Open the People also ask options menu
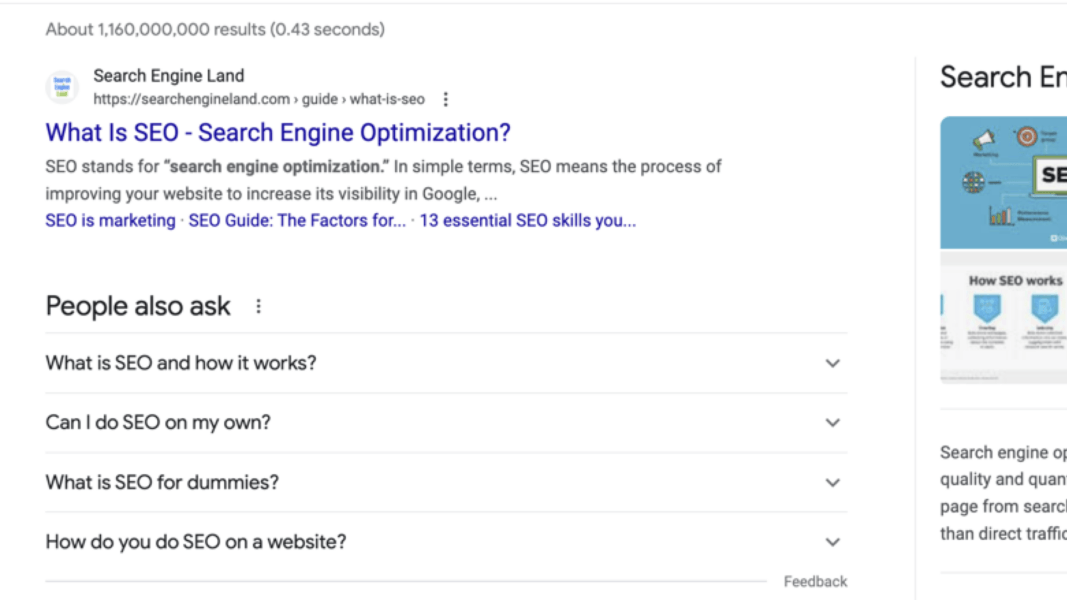The image size is (1067, 600). pyautogui.click(x=258, y=307)
